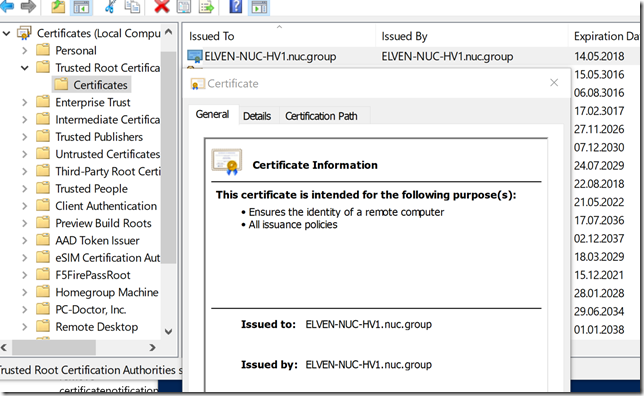The width and height of the screenshot is (644, 396).
Task: Open the Properties toolbar icon
Action: coord(184,7)
